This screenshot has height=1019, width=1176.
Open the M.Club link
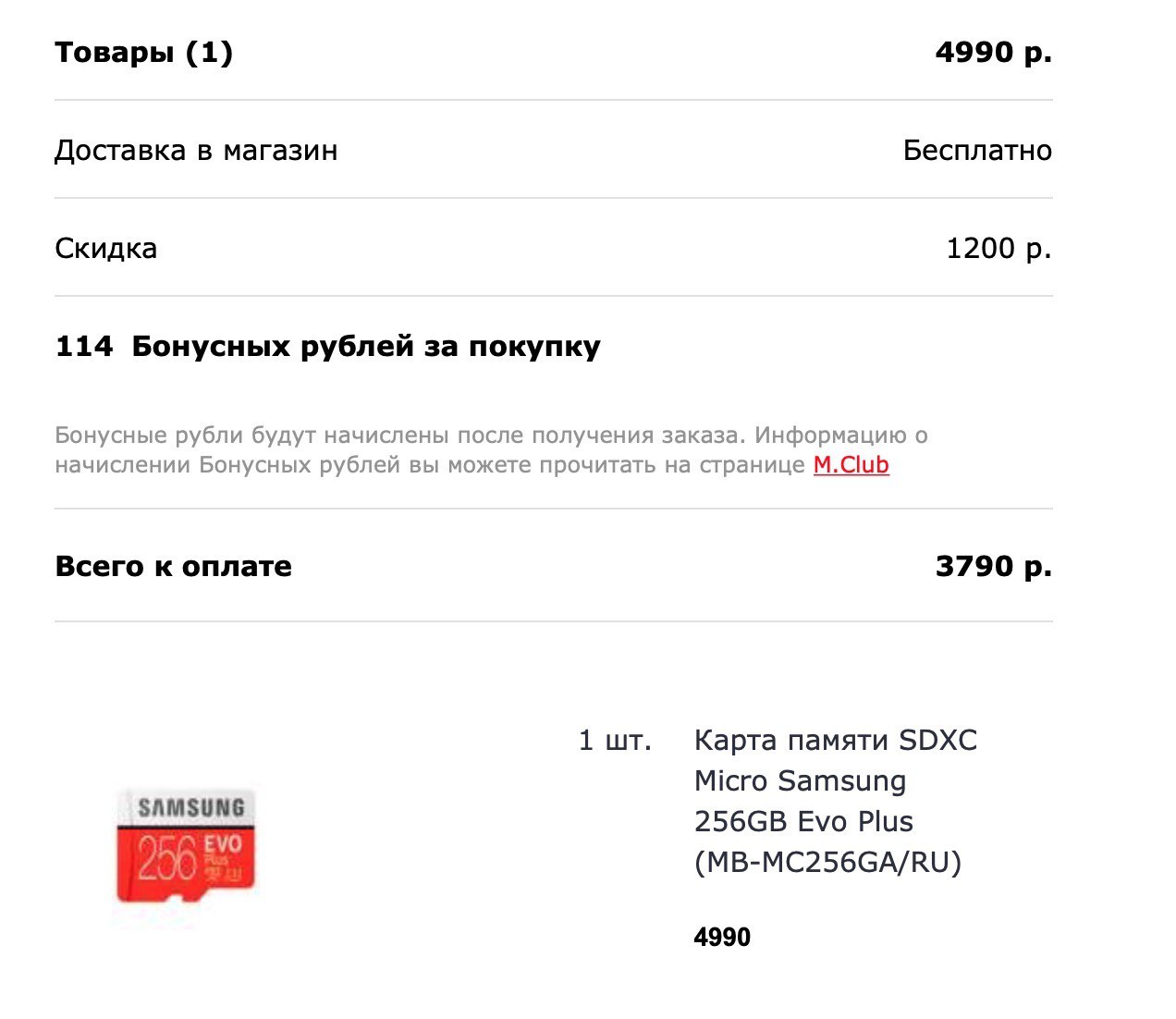tap(851, 465)
